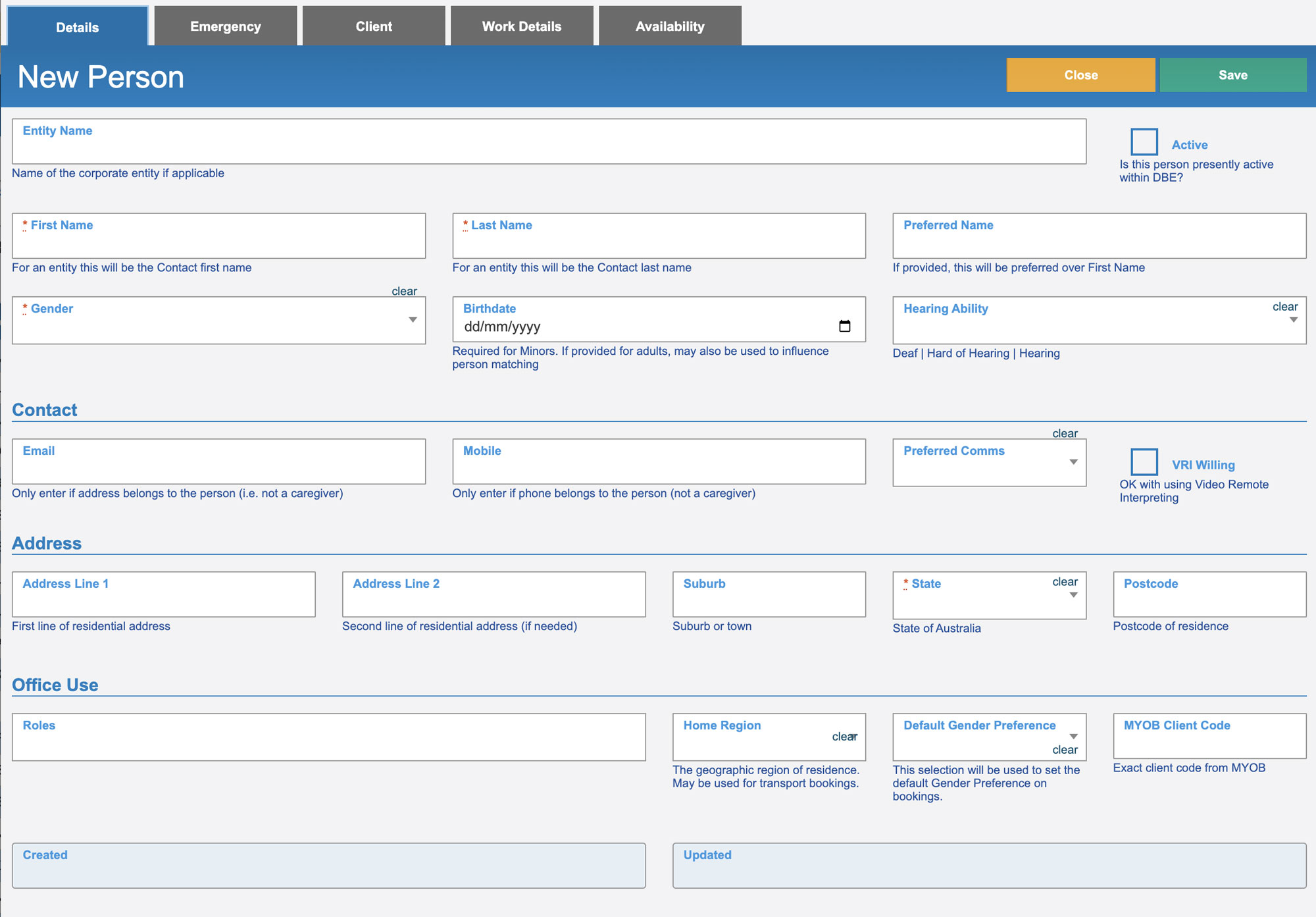The image size is (1316, 917).
Task: Open the Hearing Ability dropdown
Action: 1293,321
